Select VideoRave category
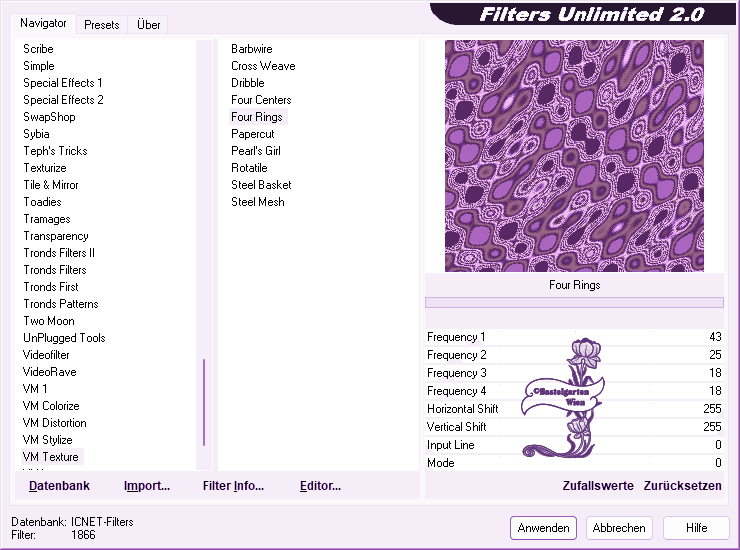The image size is (740, 550). pos(49,372)
